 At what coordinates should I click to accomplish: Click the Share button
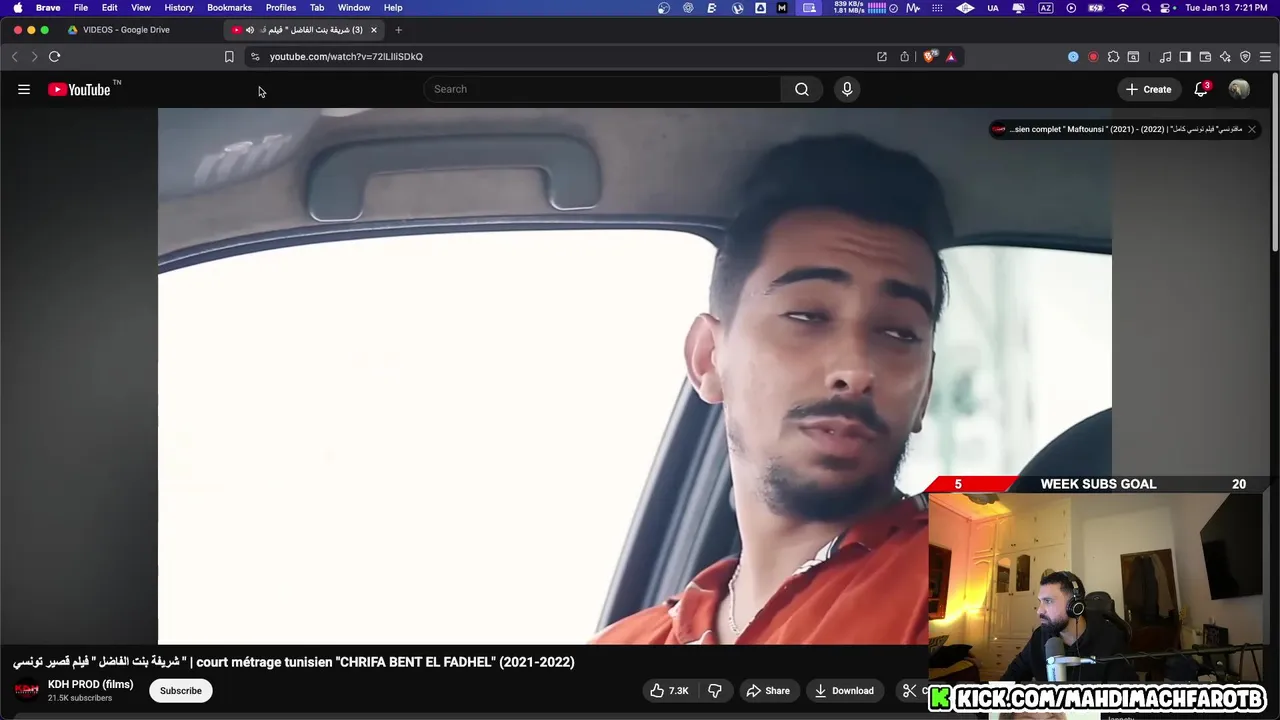(768, 691)
